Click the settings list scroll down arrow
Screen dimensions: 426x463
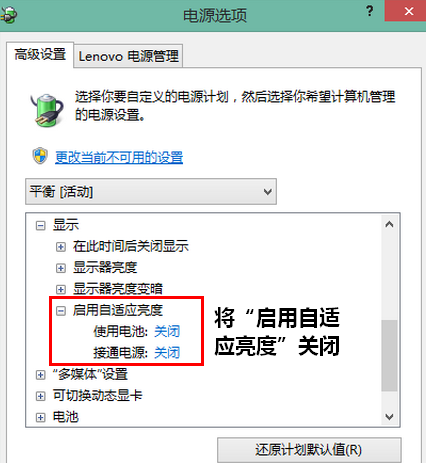[x=389, y=417]
